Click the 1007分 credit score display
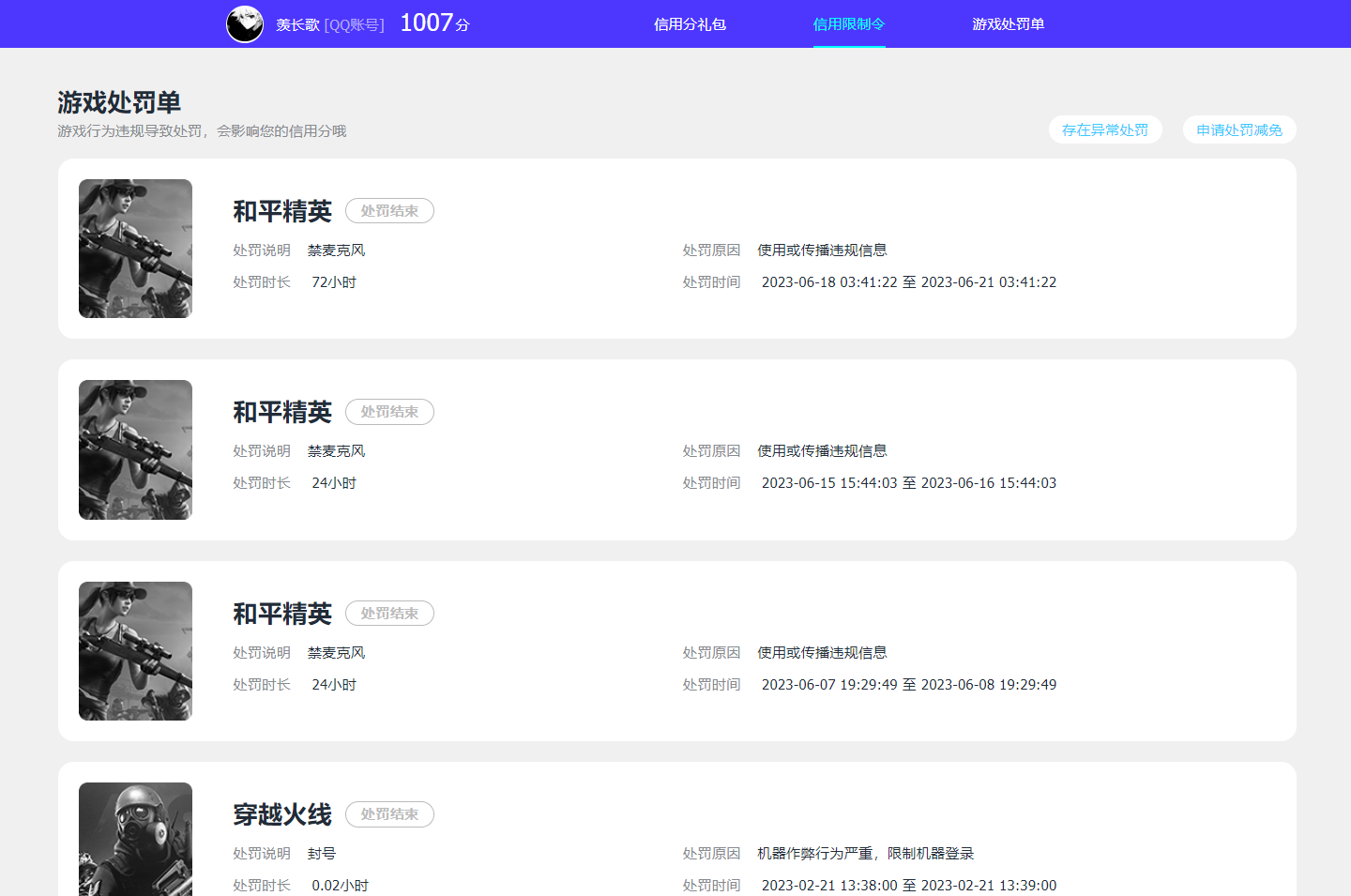1351x896 pixels. click(433, 23)
